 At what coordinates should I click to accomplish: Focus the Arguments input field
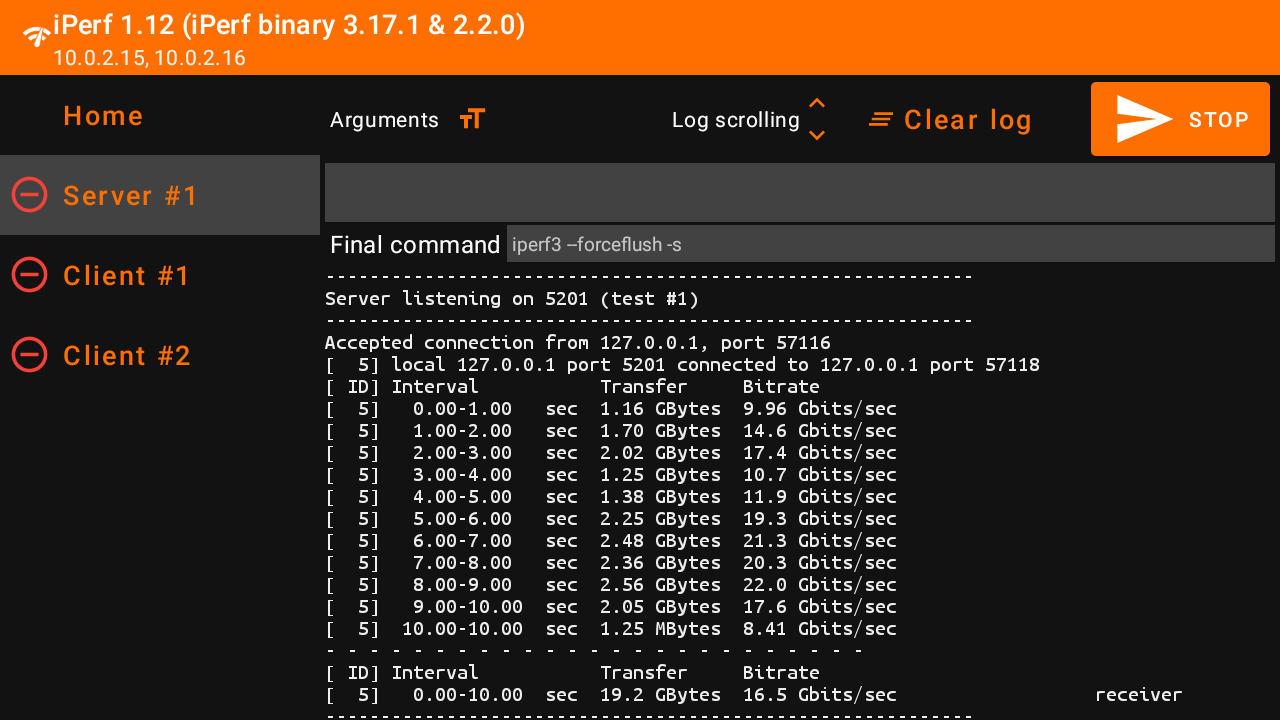[x=800, y=192]
